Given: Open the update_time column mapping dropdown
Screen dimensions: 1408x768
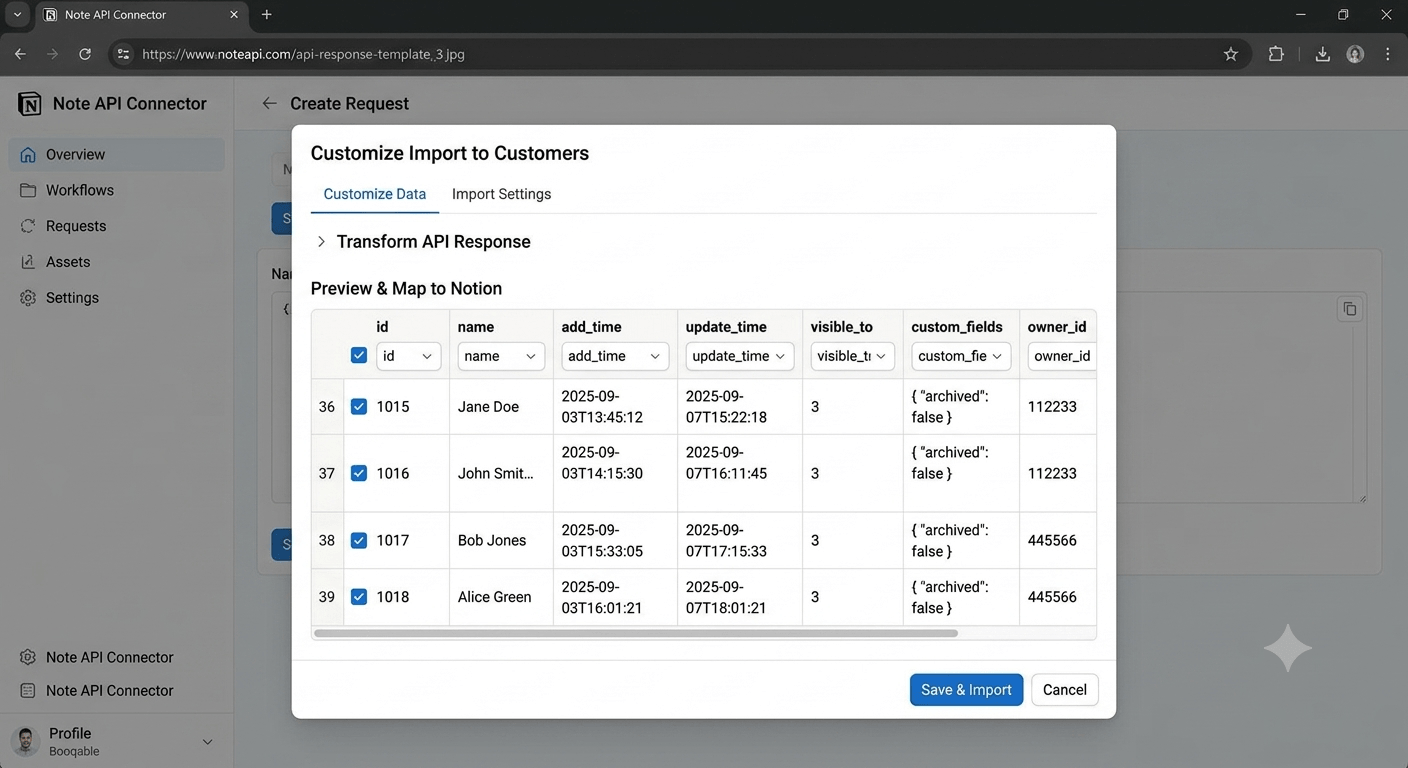Looking at the screenshot, I should pos(740,356).
